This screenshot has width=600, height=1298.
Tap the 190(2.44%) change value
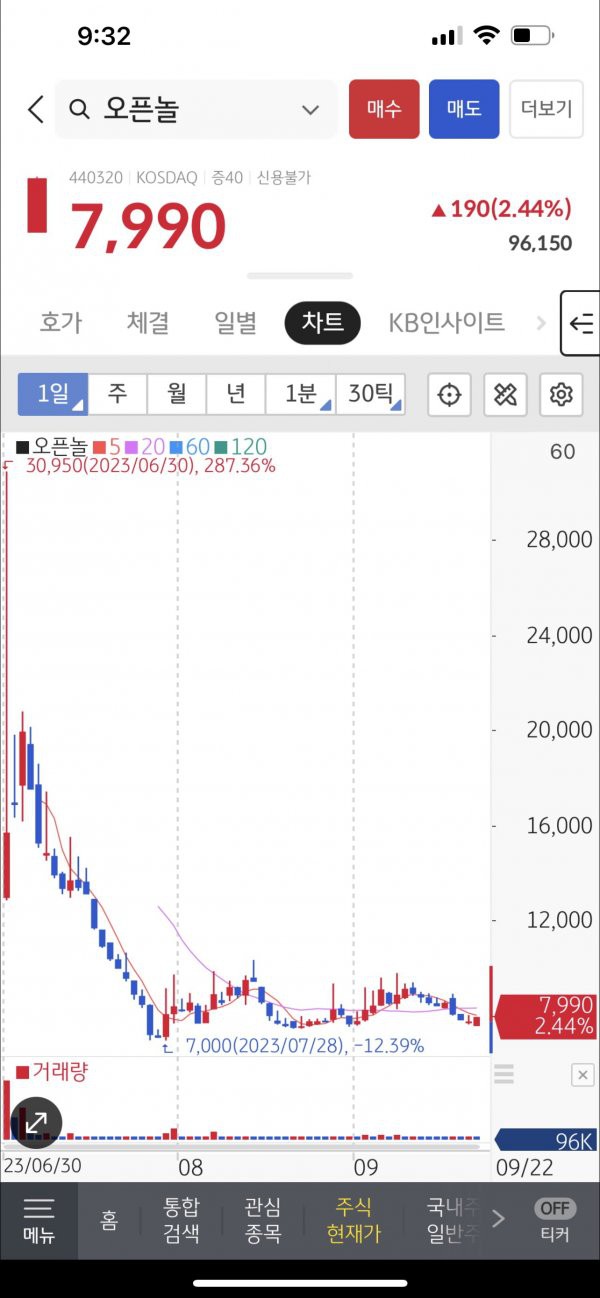coord(501,208)
